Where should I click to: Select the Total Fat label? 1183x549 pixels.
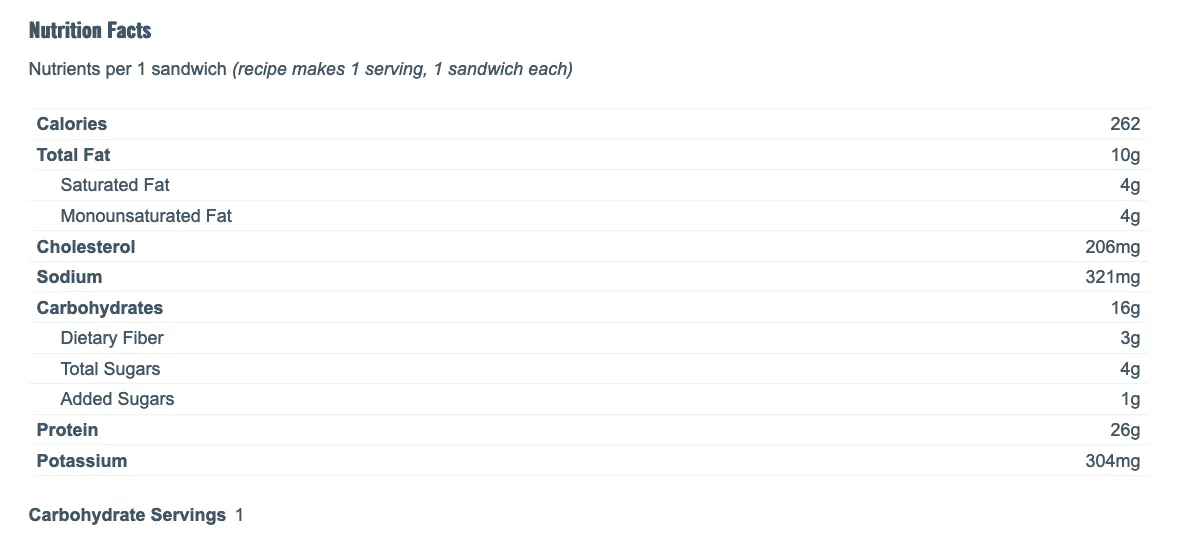(73, 155)
